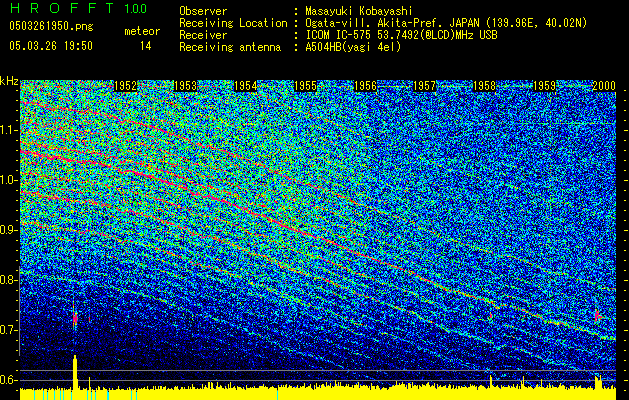Click the 1.1 frequency axis label
This screenshot has height=400, width=629.
click(9, 130)
